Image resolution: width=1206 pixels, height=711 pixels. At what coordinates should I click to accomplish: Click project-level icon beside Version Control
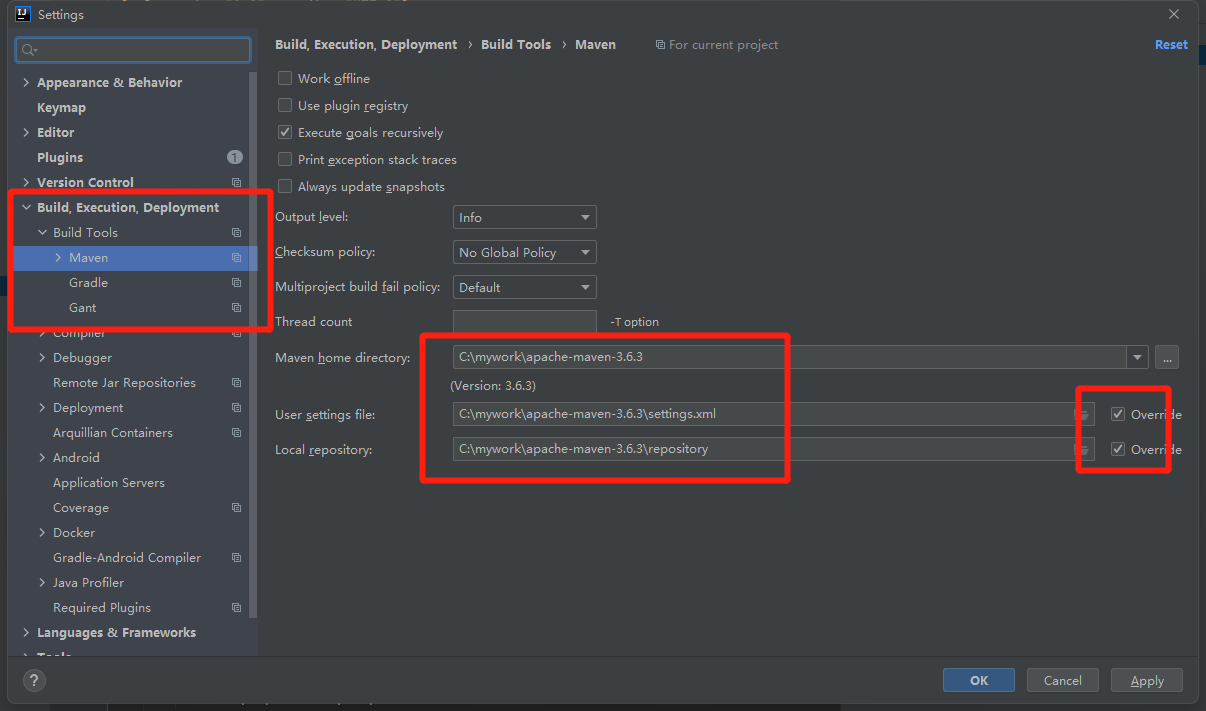point(236,182)
